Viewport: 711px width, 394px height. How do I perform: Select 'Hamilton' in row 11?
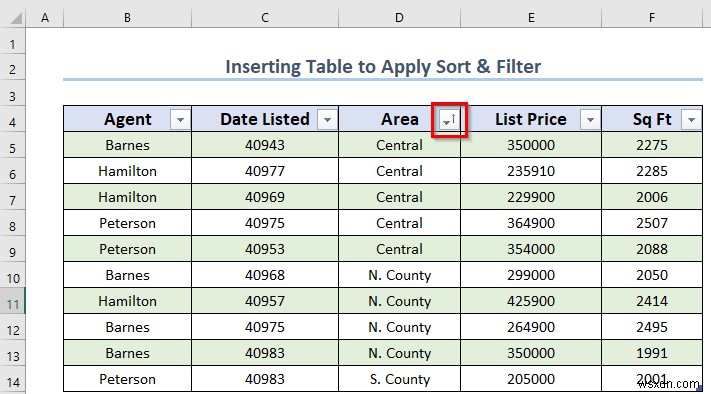click(x=127, y=301)
